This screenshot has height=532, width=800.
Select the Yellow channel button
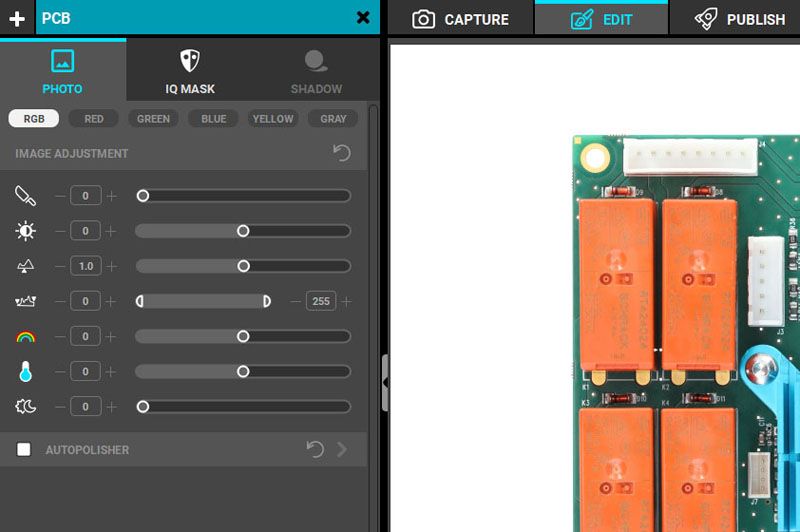(x=273, y=118)
